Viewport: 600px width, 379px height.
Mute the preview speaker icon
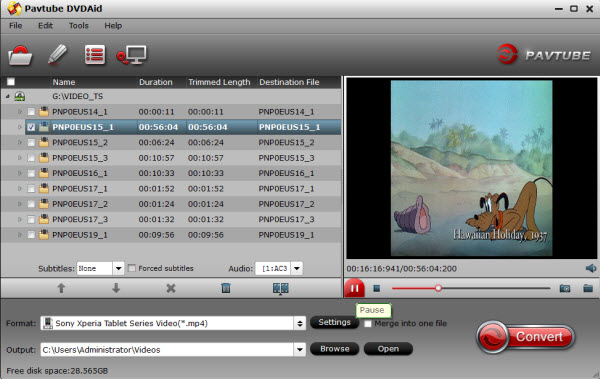tap(591, 268)
